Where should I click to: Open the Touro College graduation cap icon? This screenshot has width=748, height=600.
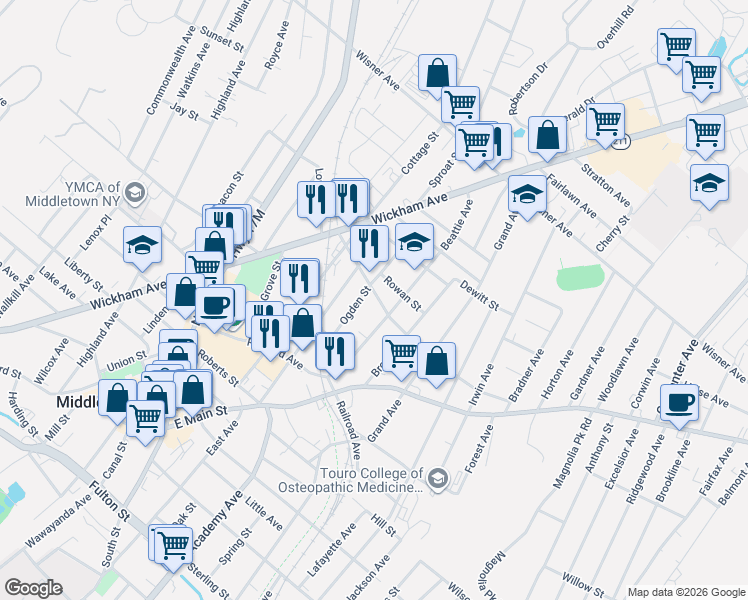pyautogui.click(x=437, y=479)
